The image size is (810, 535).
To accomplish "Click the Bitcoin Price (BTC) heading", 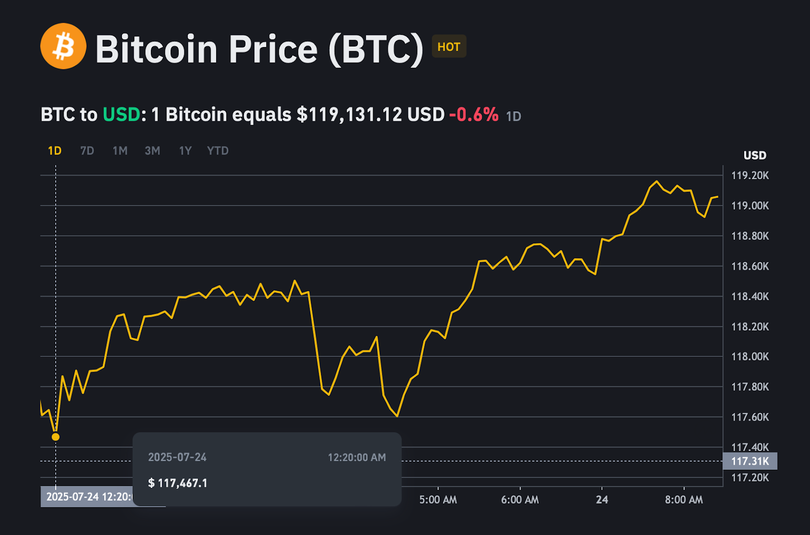I will [259, 48].
